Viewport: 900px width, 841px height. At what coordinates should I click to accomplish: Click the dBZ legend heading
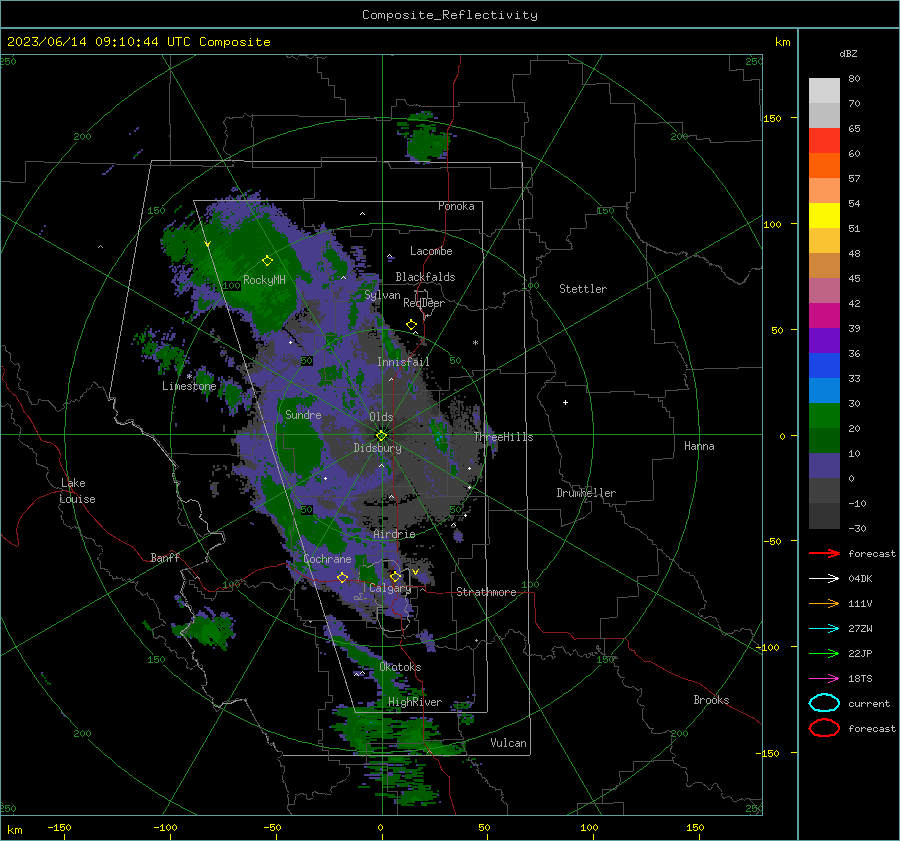848,53
